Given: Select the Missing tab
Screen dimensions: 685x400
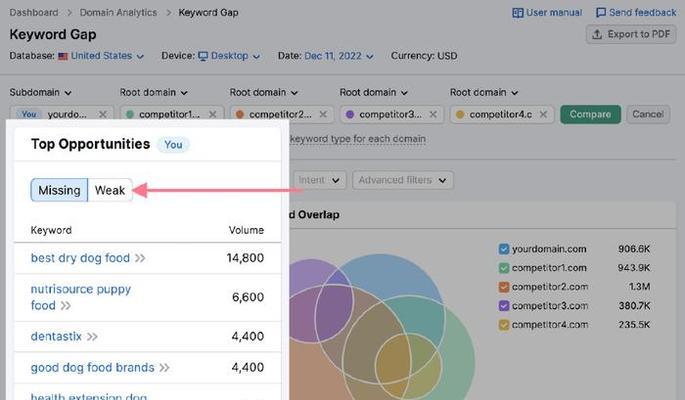Looking at the screenshot, I should click(59, 190).
